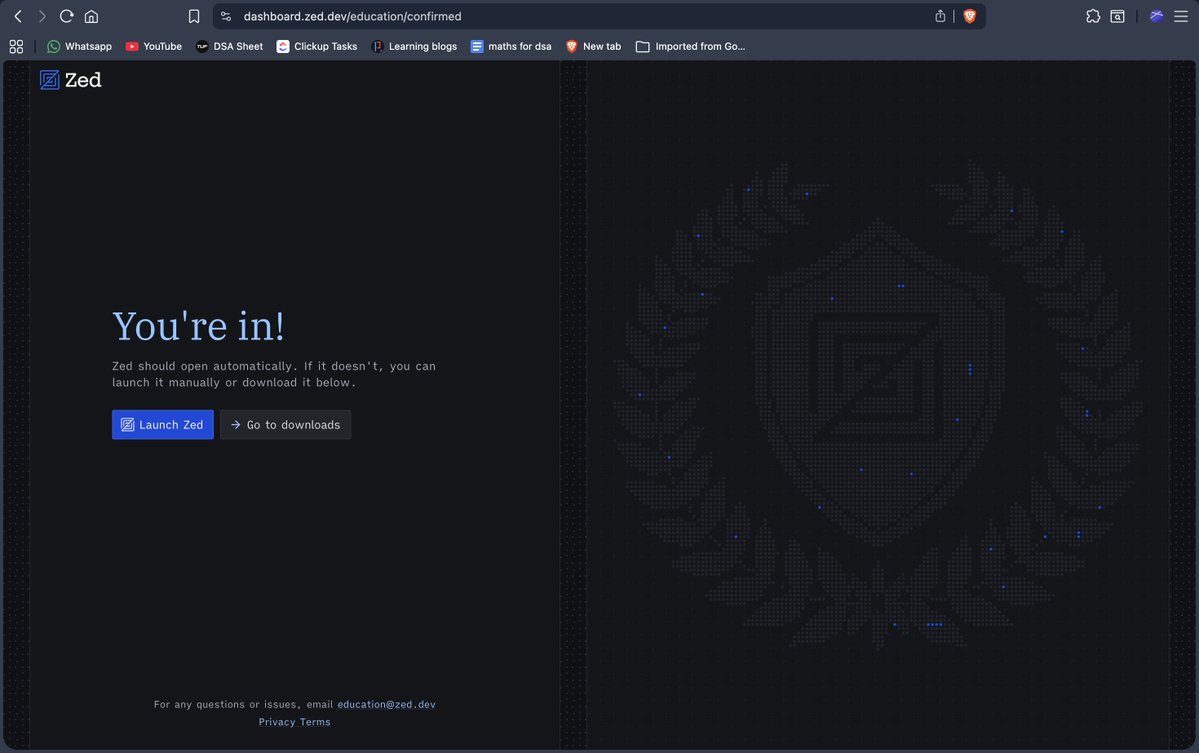Open the YouTube bookmark
Screen dimensions: 1199x753
point(154,47)
